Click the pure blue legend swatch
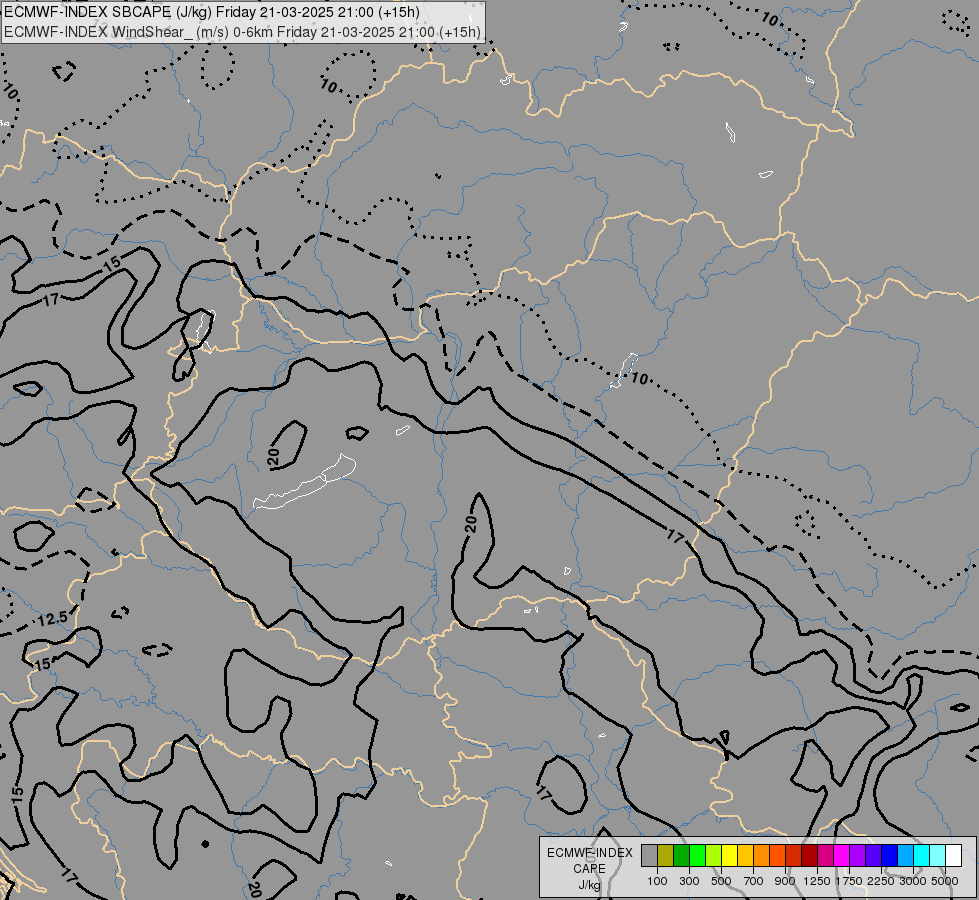 pos(890,856)
